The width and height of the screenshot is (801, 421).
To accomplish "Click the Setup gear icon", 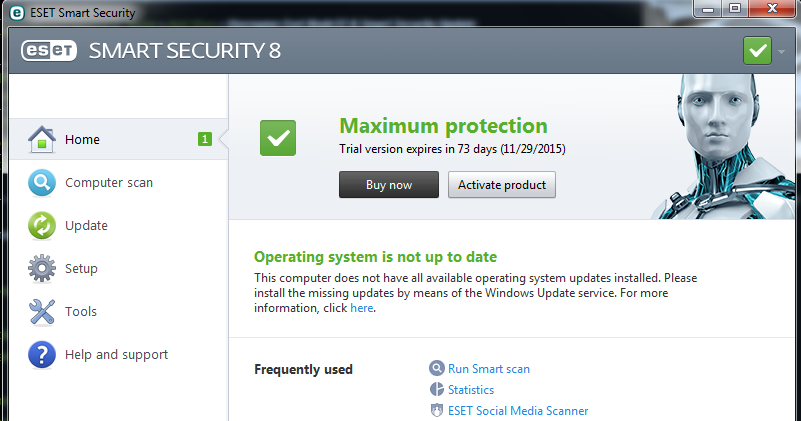I will 42,268.
